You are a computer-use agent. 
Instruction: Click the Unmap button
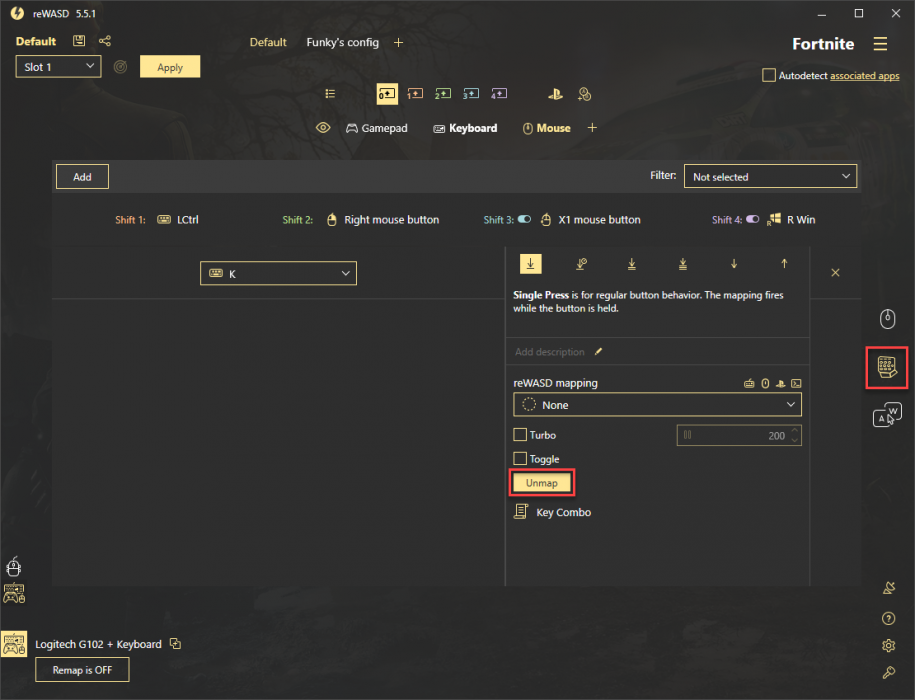pyautogui.click(x=542, y=483)
